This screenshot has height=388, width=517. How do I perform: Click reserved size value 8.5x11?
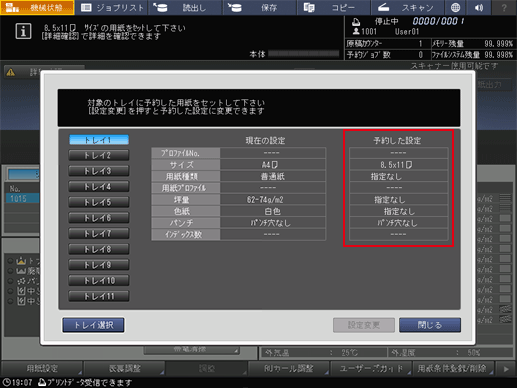(398, 165)
